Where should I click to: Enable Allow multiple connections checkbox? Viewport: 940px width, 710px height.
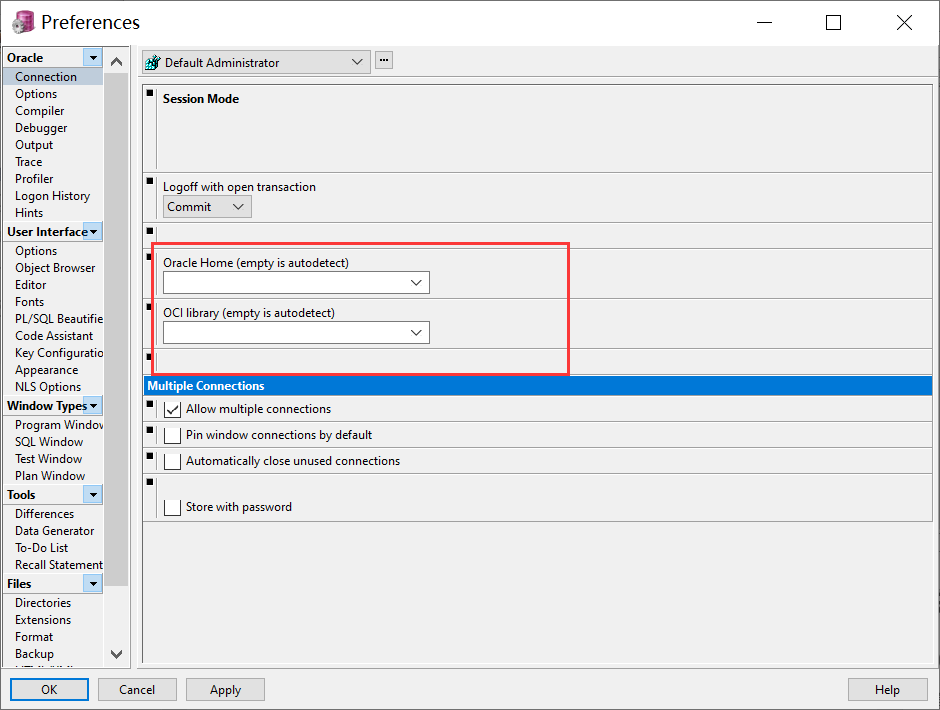tap(172, 410)
